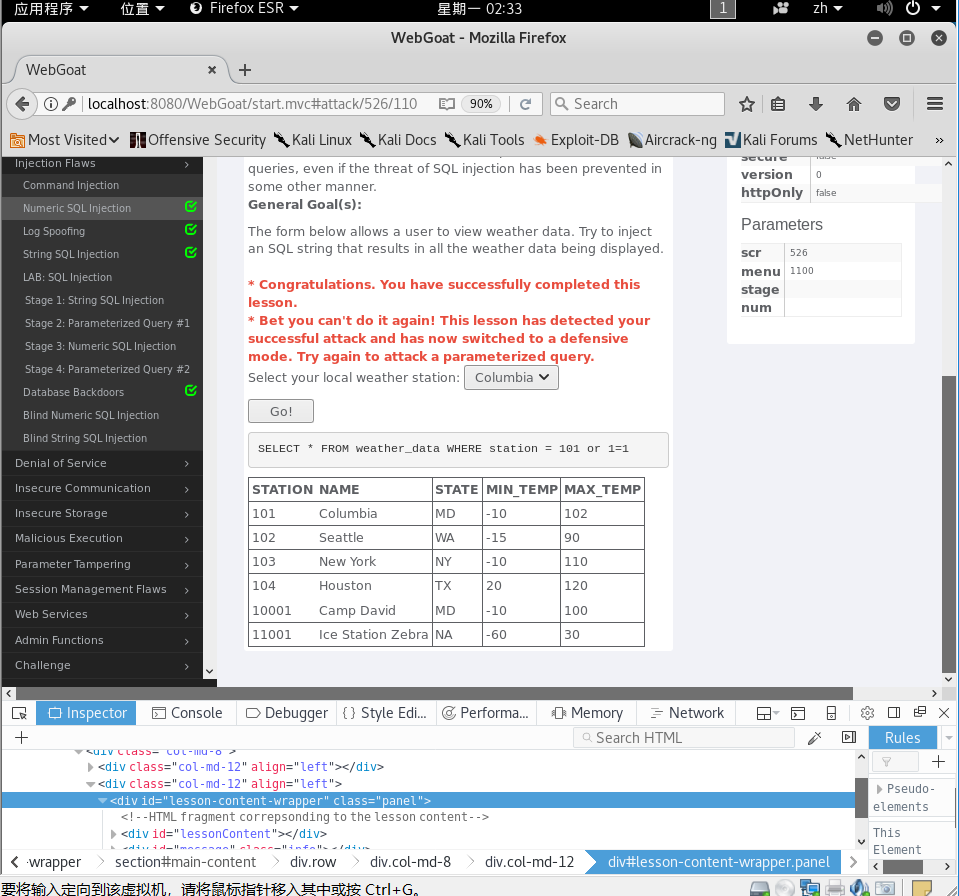Open the zh input language dropdown
Screen dimensions: 959x896
[x=828, y=9]
